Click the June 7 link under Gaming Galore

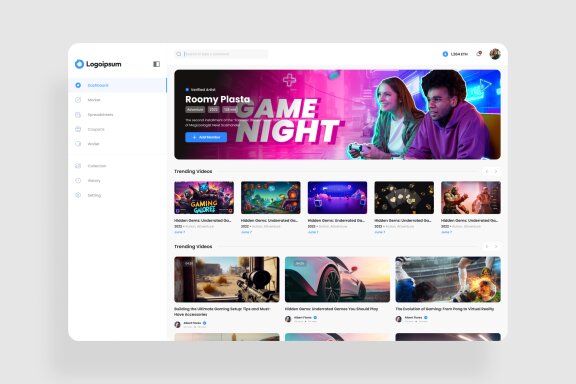pos(179,232)
